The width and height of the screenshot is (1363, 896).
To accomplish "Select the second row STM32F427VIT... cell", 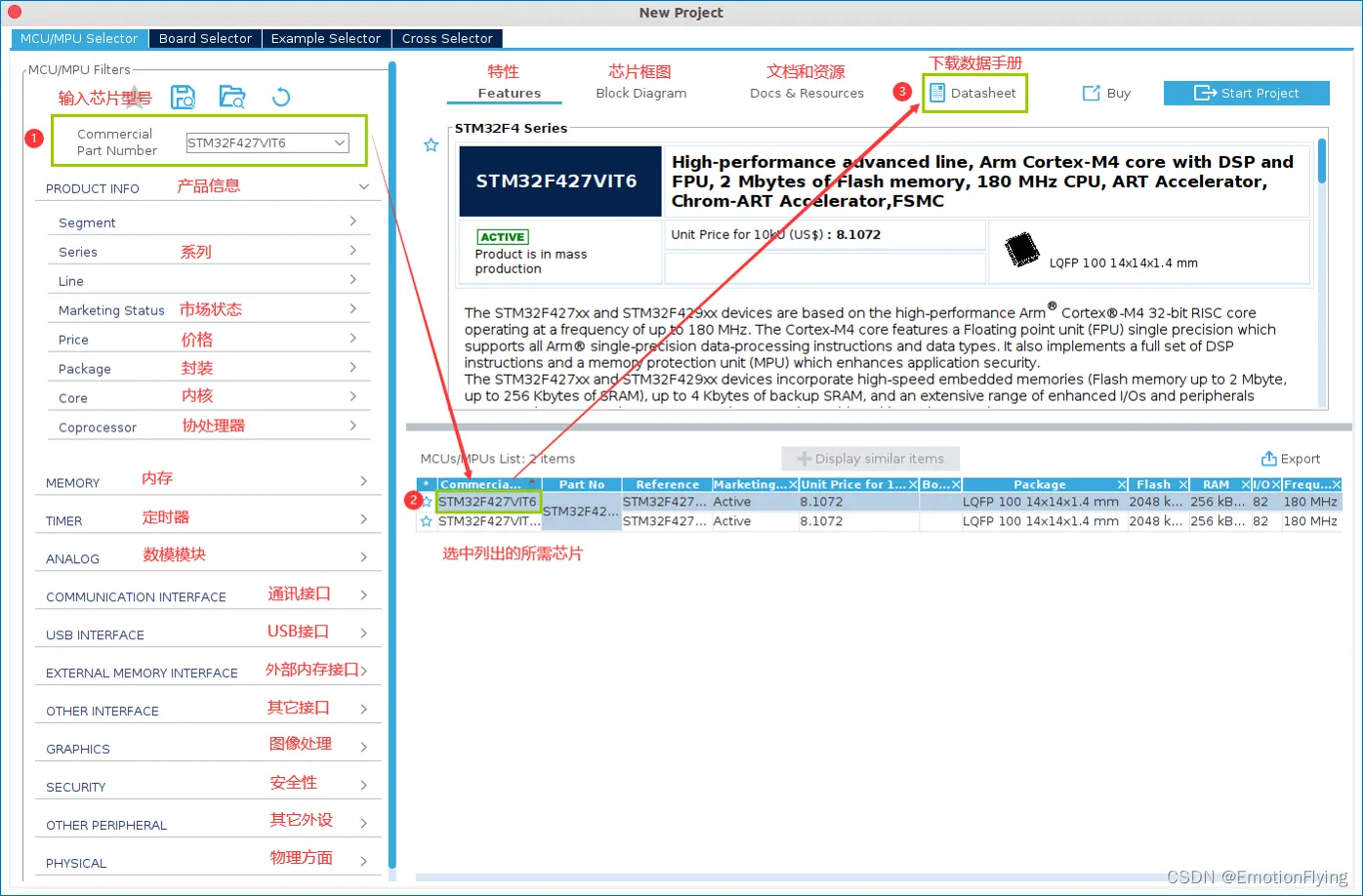I will tap(489, 521).
